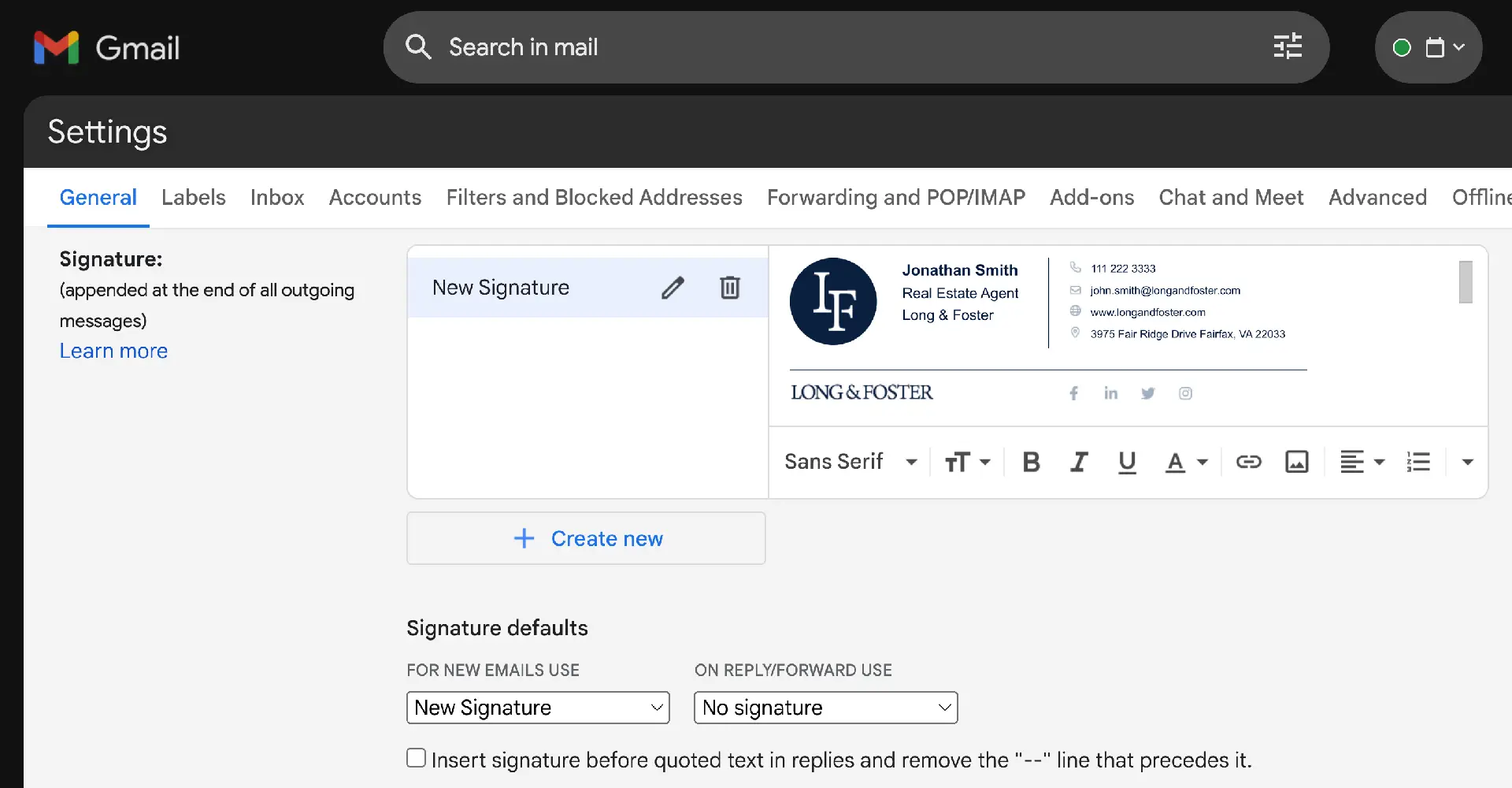Insert a link in the signature
Image resolution: width=1512 pixels, height=788 pixels.
pyautogui.click(x=1248, y=462)
